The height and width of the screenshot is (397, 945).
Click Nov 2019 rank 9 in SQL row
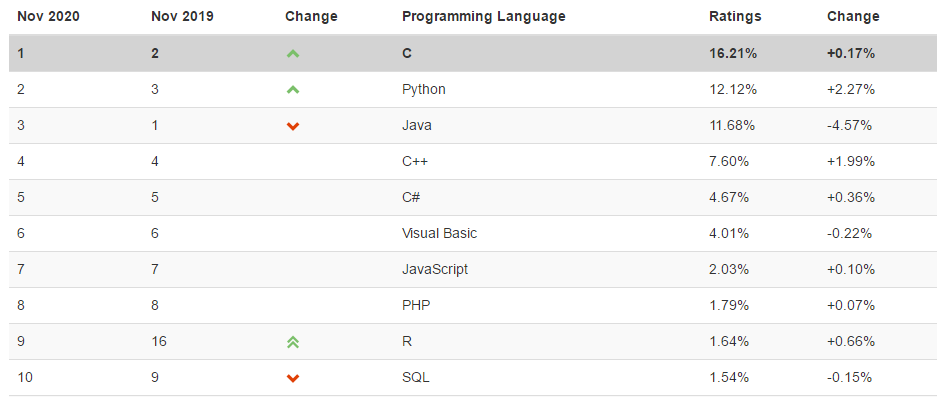[x=155, y=378]
